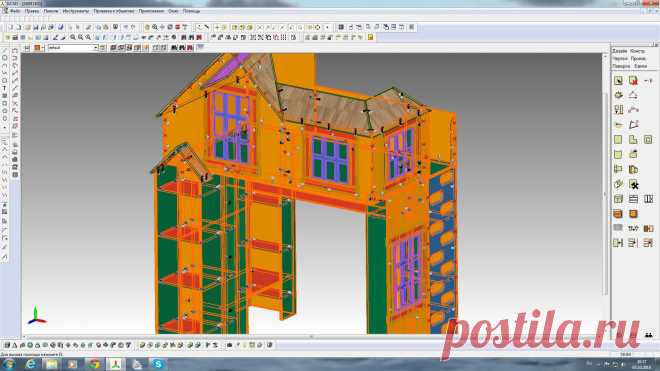Click the viewport vertical scrollbar
The width and height of the screenshot is (660, 371).
point(606,194)
